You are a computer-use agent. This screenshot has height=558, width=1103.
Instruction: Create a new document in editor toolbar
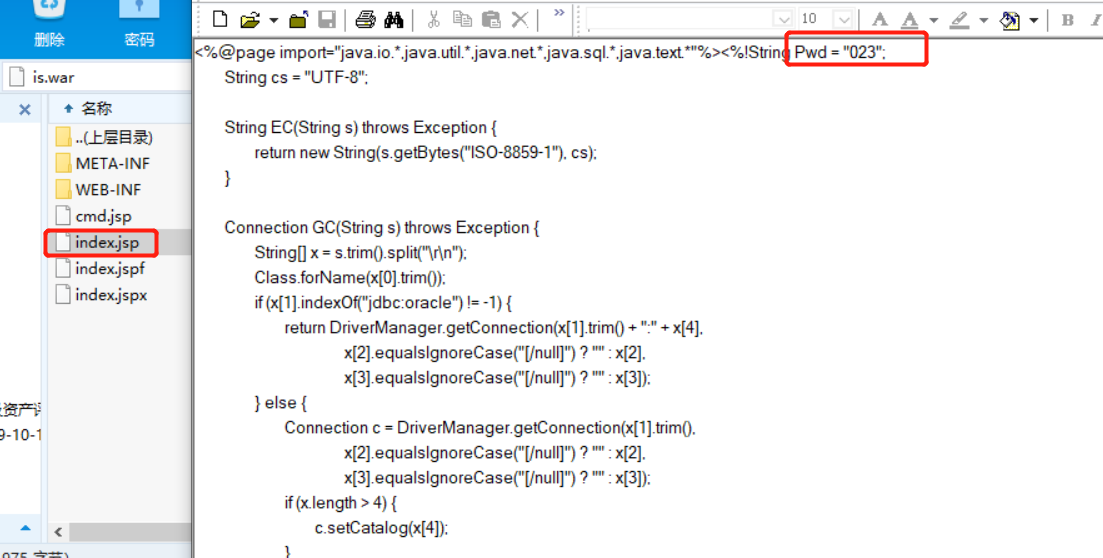coord(220,19)
